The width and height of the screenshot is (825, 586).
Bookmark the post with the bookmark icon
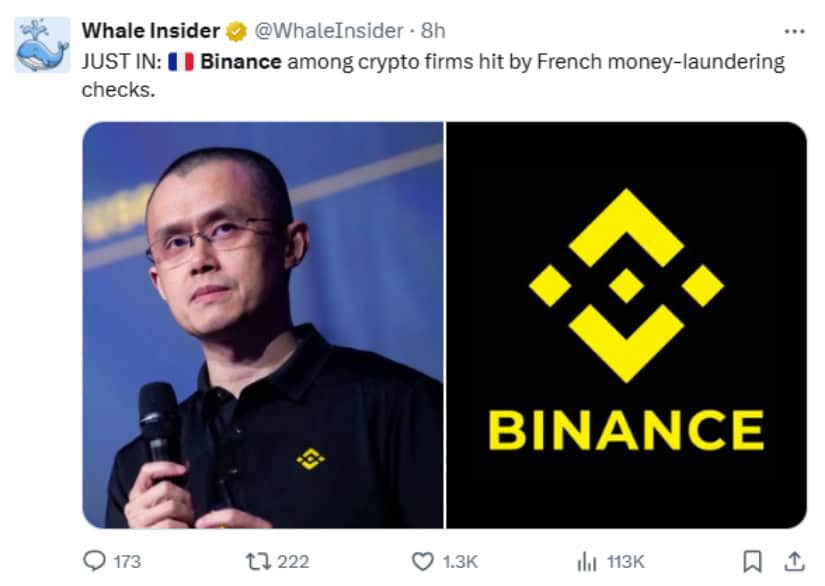tap(752, 561)
